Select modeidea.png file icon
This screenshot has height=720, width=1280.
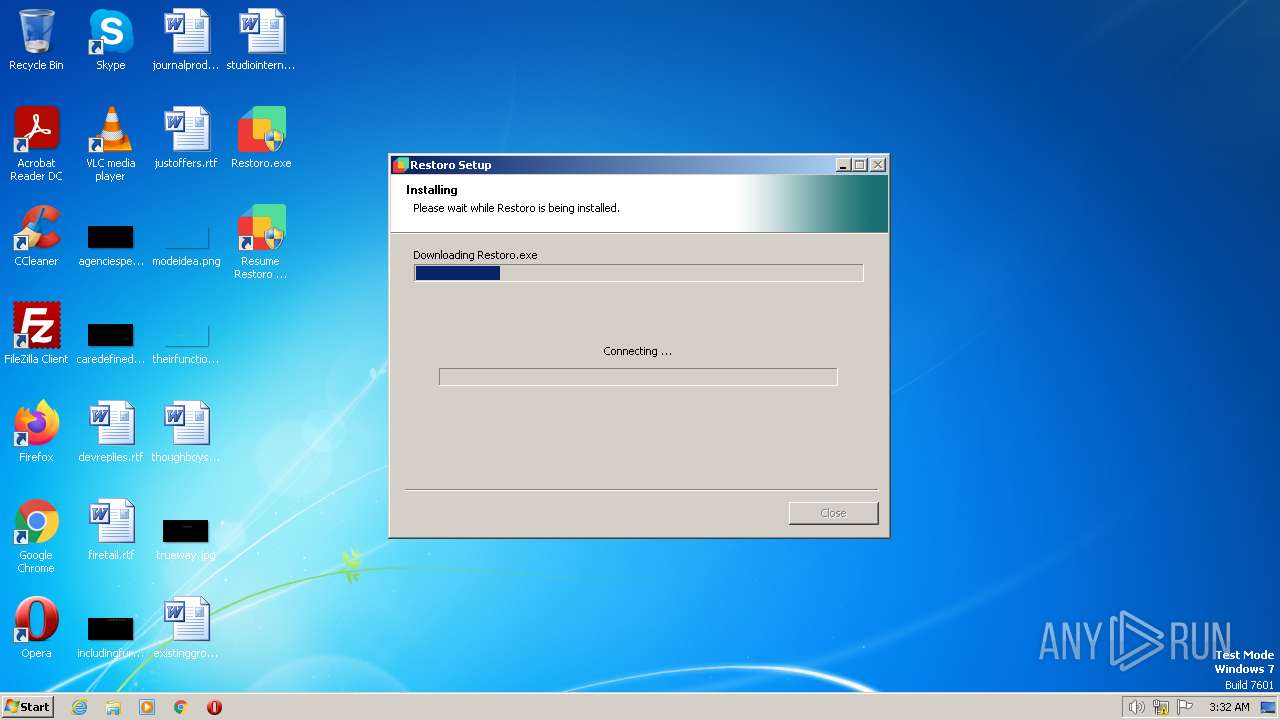point(186,246)
